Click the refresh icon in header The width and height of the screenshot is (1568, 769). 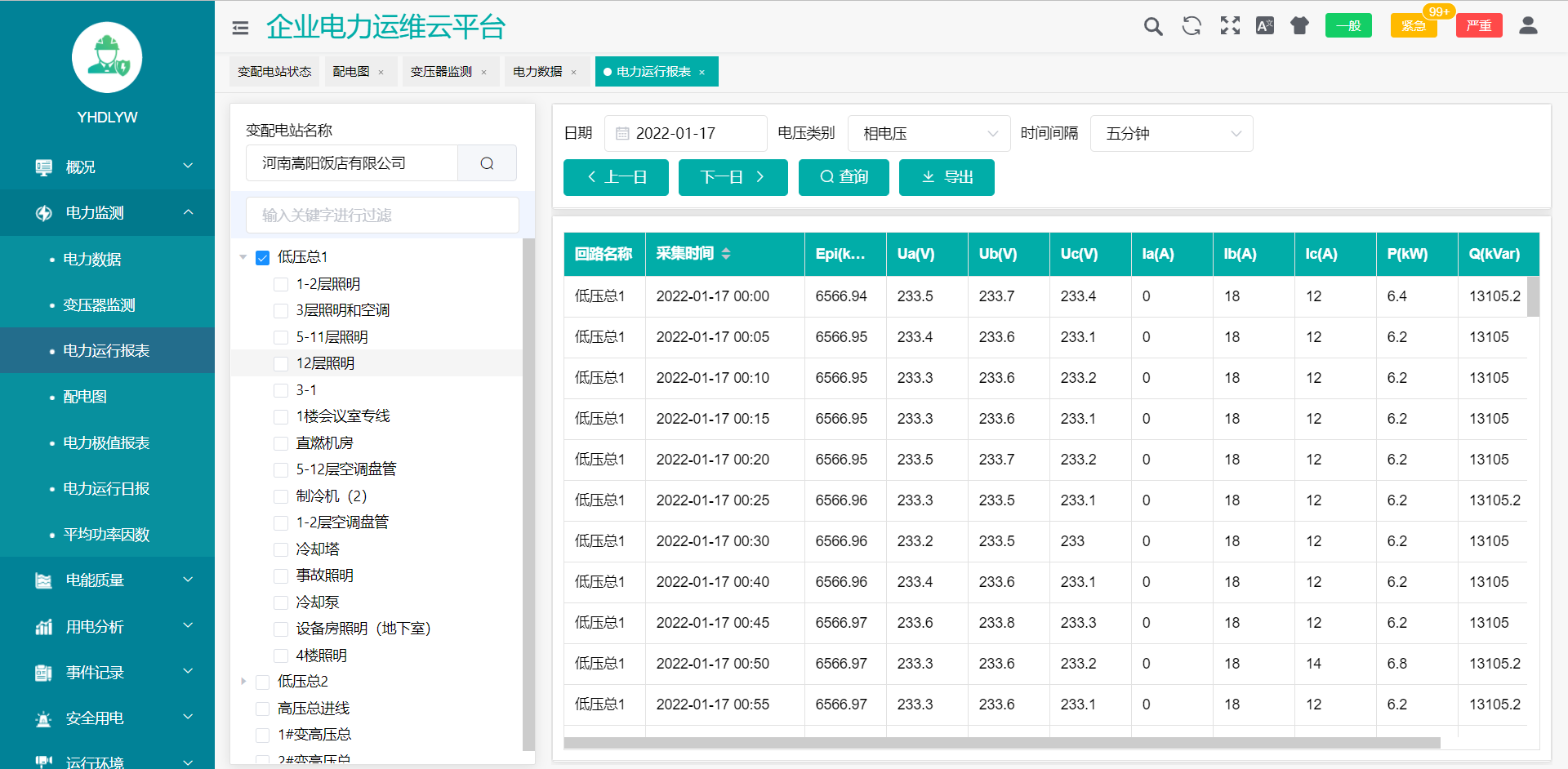(x=1192, y=26)
